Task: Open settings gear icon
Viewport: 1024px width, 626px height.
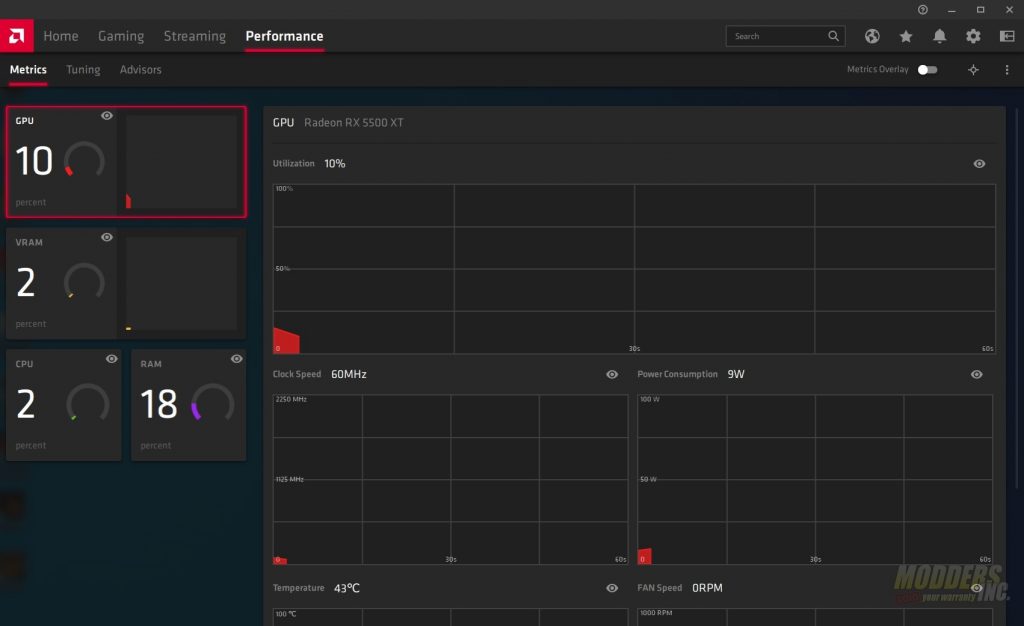Action: 973,36
